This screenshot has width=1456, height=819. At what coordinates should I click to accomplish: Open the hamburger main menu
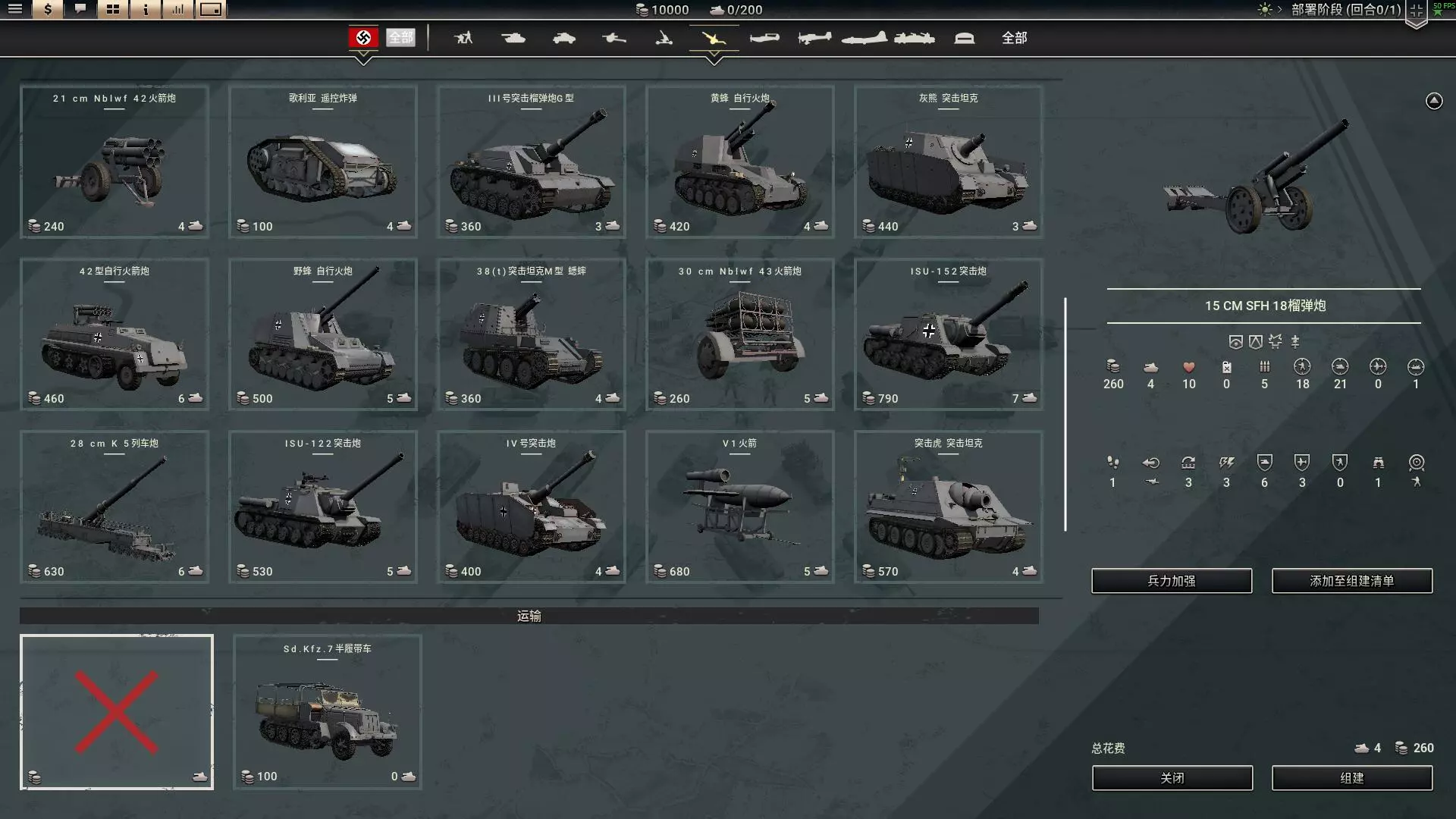coord(15,9)
